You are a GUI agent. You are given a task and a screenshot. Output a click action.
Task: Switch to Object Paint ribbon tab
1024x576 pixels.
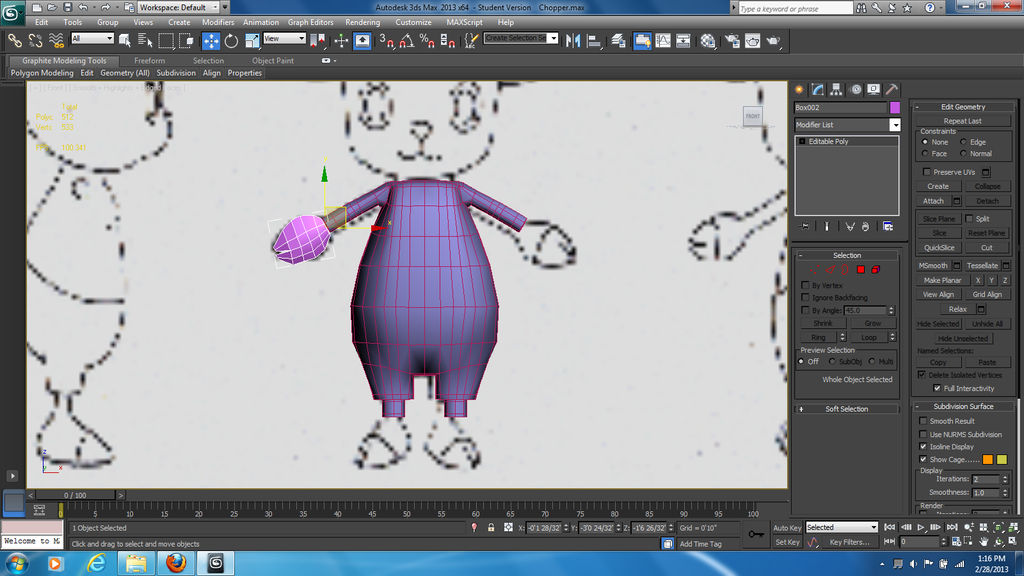[x=273, y=61]
